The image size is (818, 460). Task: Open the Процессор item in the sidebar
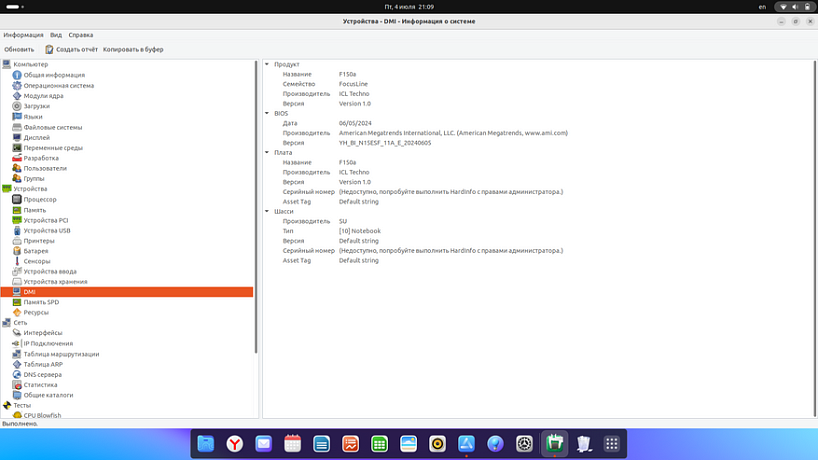[40, 199]
